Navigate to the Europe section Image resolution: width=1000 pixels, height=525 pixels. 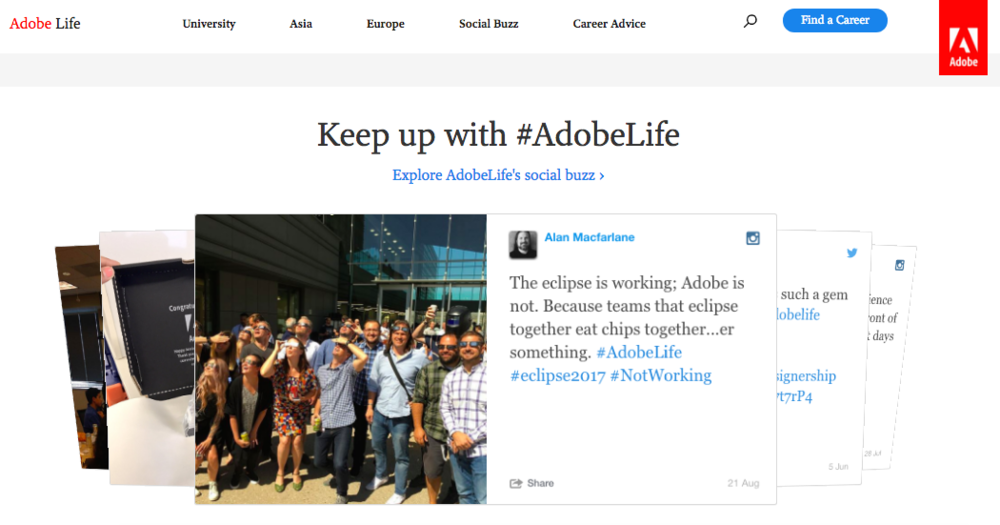tap(385, 24)
